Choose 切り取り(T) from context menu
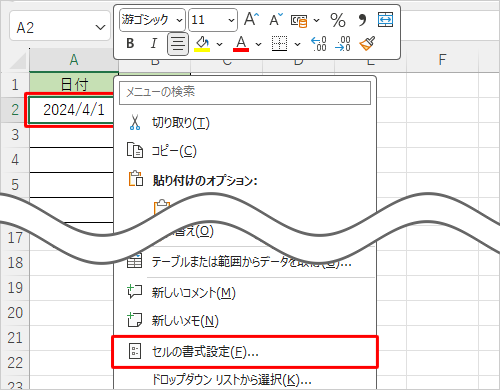 tap(245, 123)
